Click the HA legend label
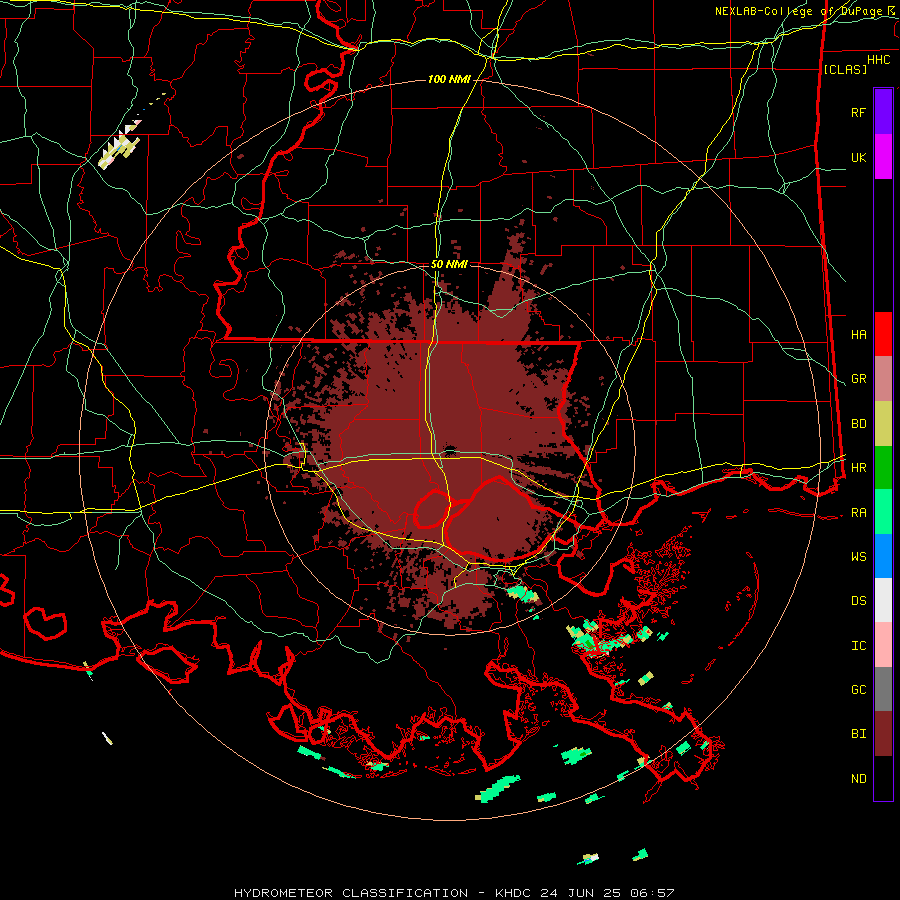900x900 pixels. [x=859, y=335]
